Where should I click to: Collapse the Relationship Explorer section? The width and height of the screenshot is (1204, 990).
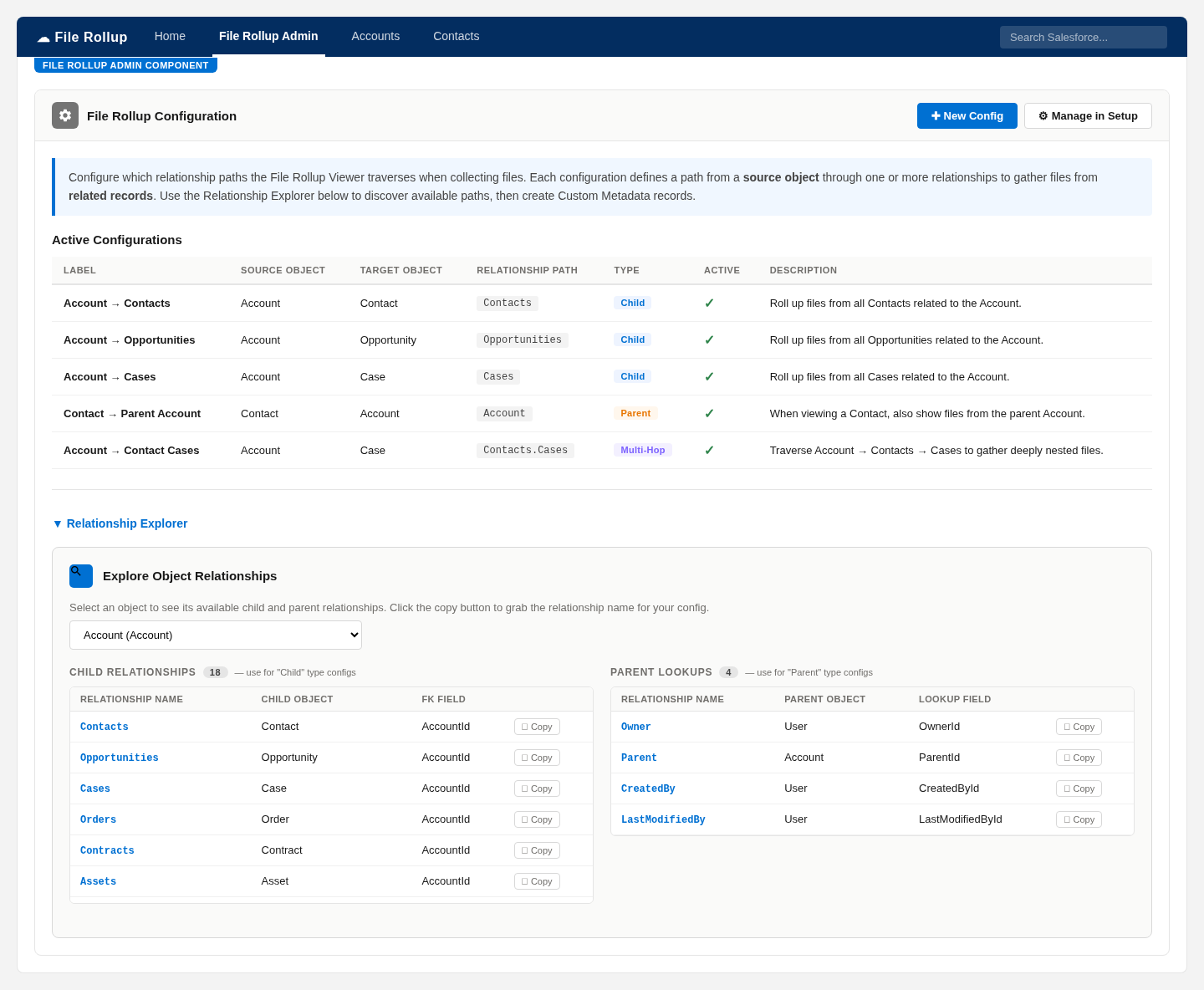(120, 523)
